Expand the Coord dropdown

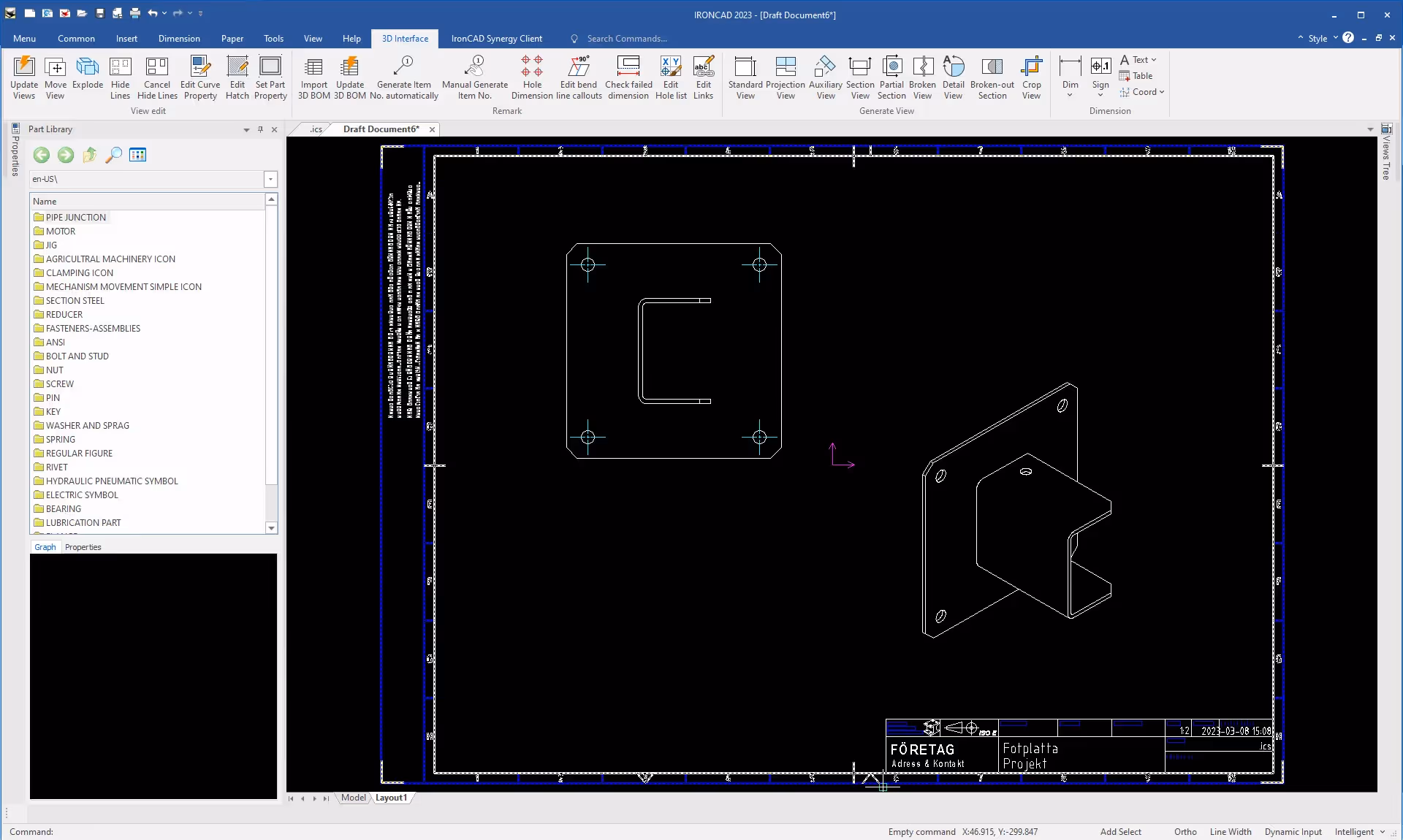coord(1161,92)
